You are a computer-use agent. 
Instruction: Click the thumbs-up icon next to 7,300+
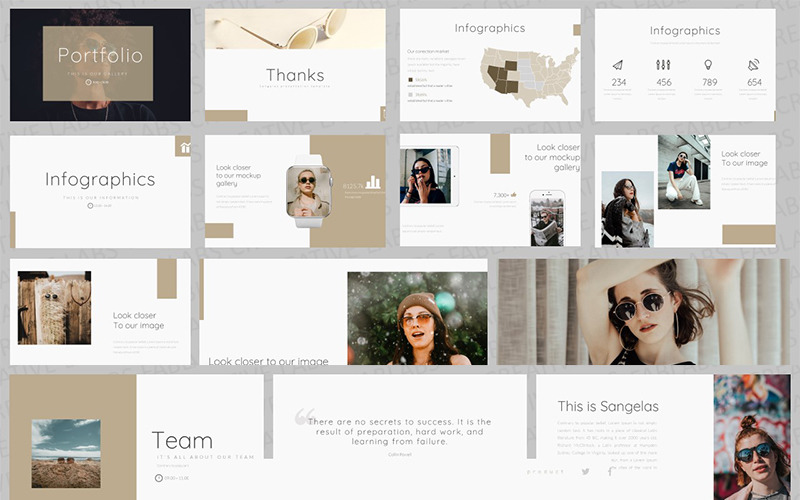[x=514, y=195]
